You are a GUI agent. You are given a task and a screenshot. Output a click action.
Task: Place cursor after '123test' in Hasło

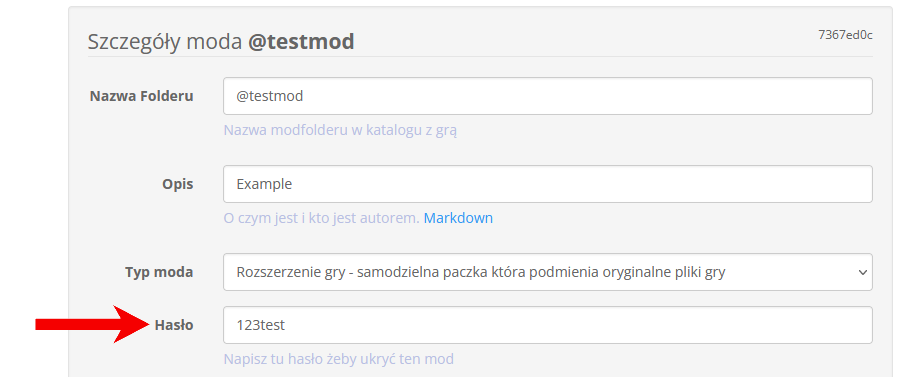pos(286,325)
